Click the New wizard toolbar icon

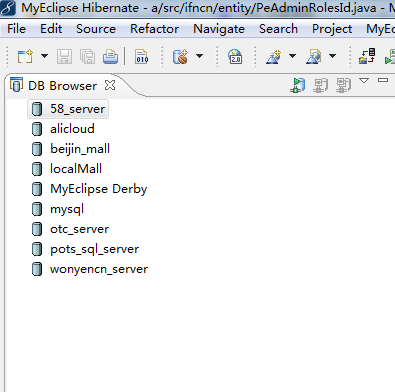[x=26, y=56]
